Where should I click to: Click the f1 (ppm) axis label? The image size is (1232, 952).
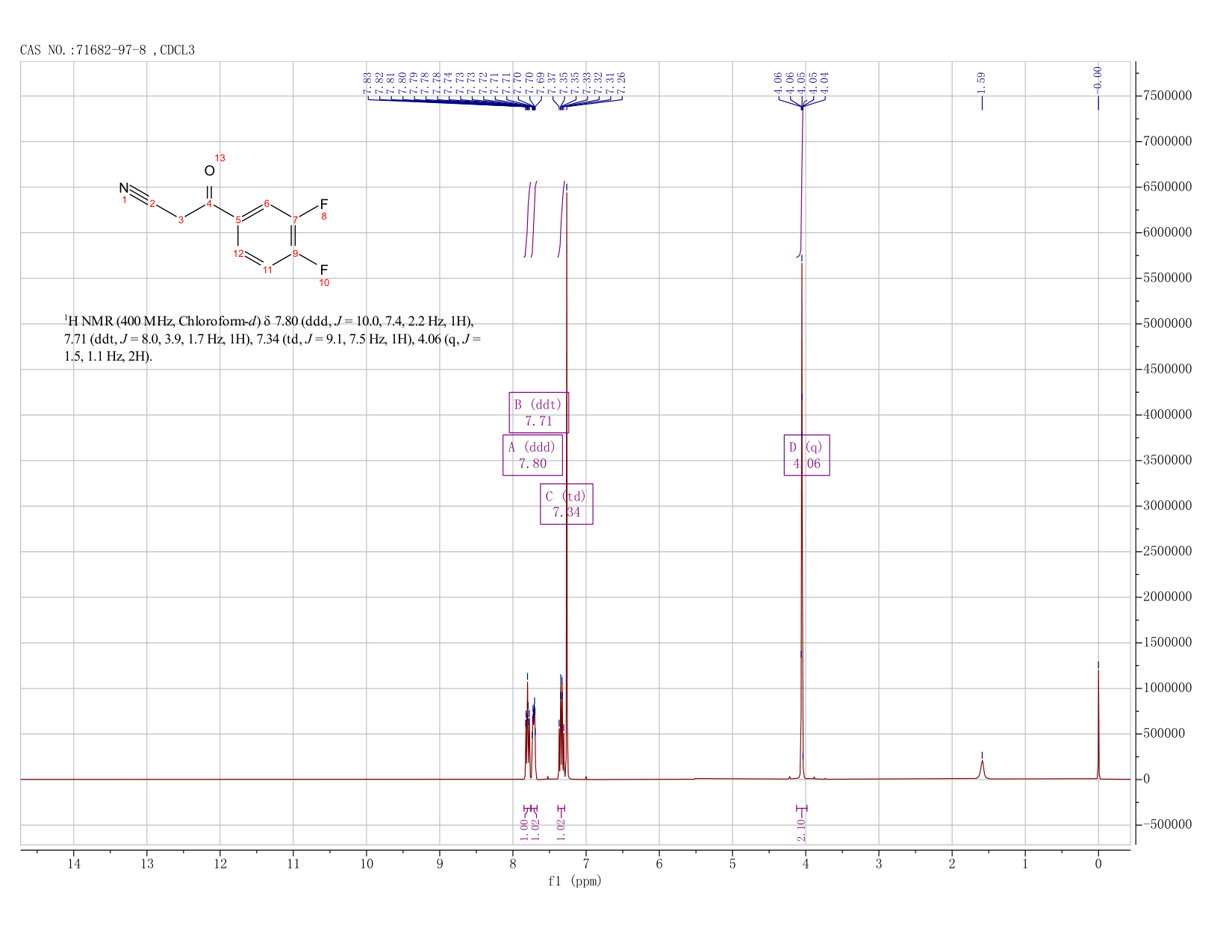click(x=575, y=881)
